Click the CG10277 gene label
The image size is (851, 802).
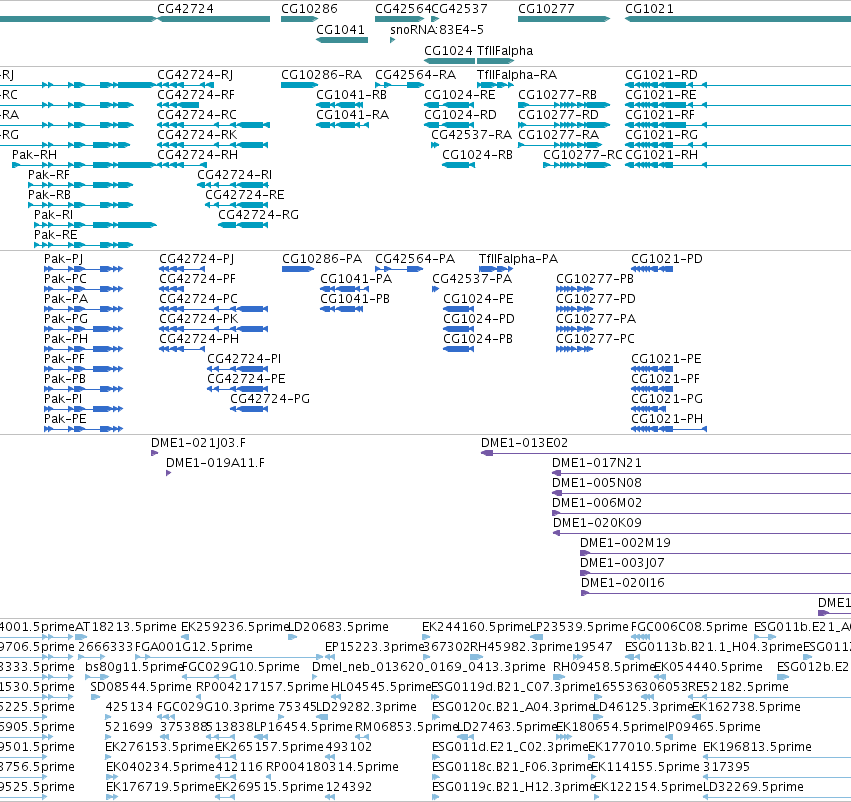coord(546,9)
